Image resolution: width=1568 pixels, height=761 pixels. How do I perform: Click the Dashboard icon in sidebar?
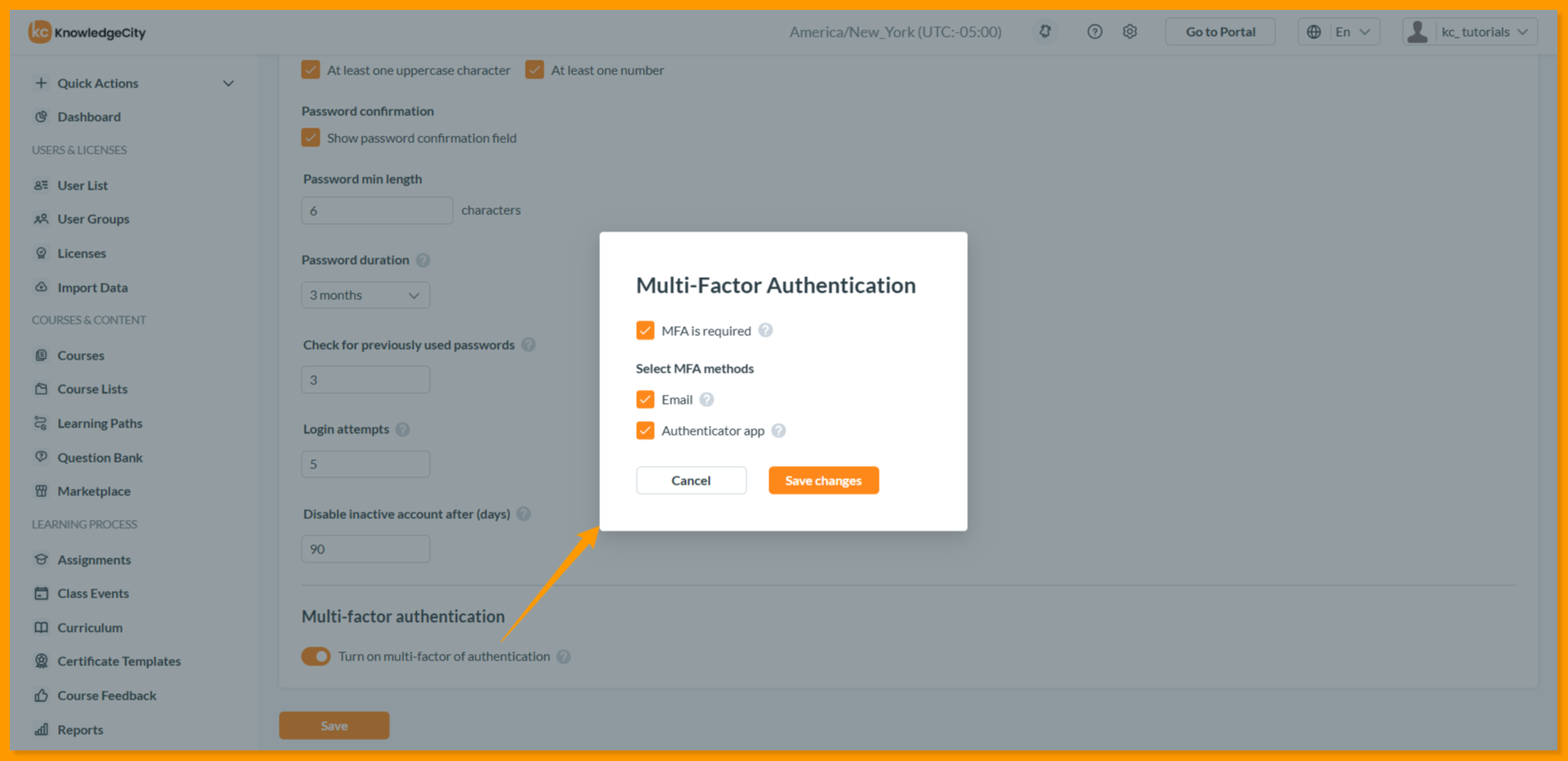(x=41, y=117)
